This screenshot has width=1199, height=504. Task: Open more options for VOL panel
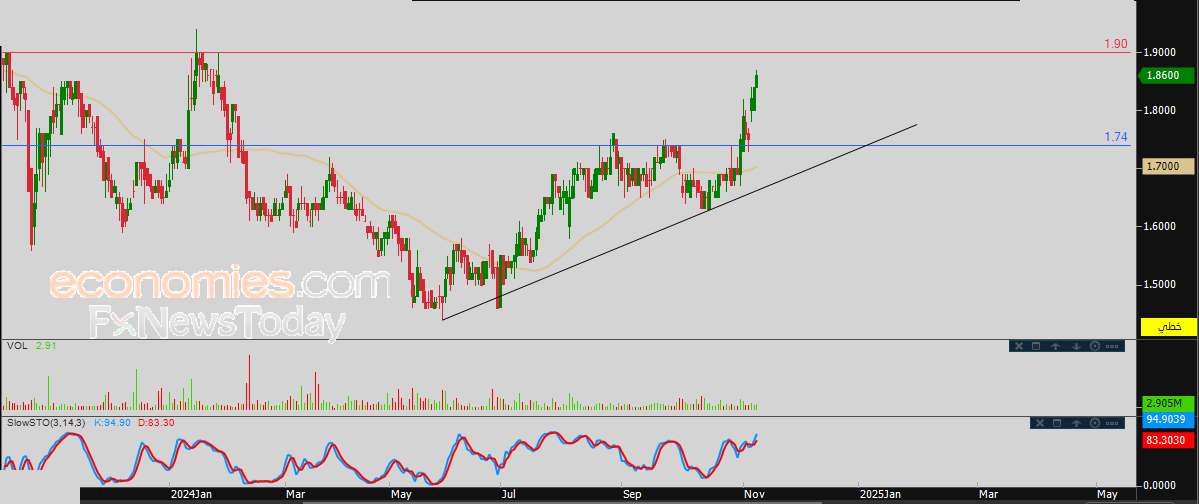[x=1112, y=346]
